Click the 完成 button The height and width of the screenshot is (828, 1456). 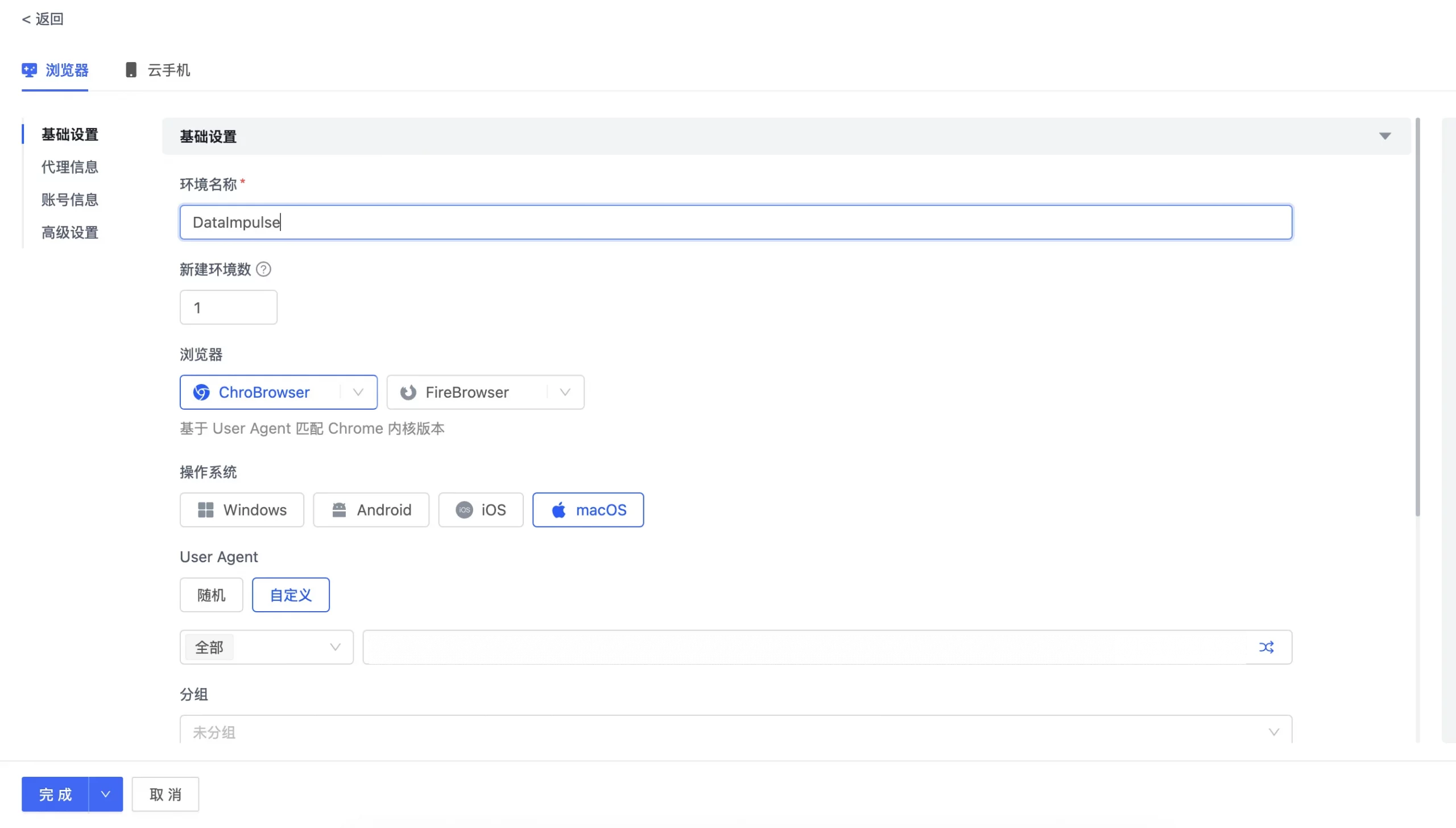point(55,794)
